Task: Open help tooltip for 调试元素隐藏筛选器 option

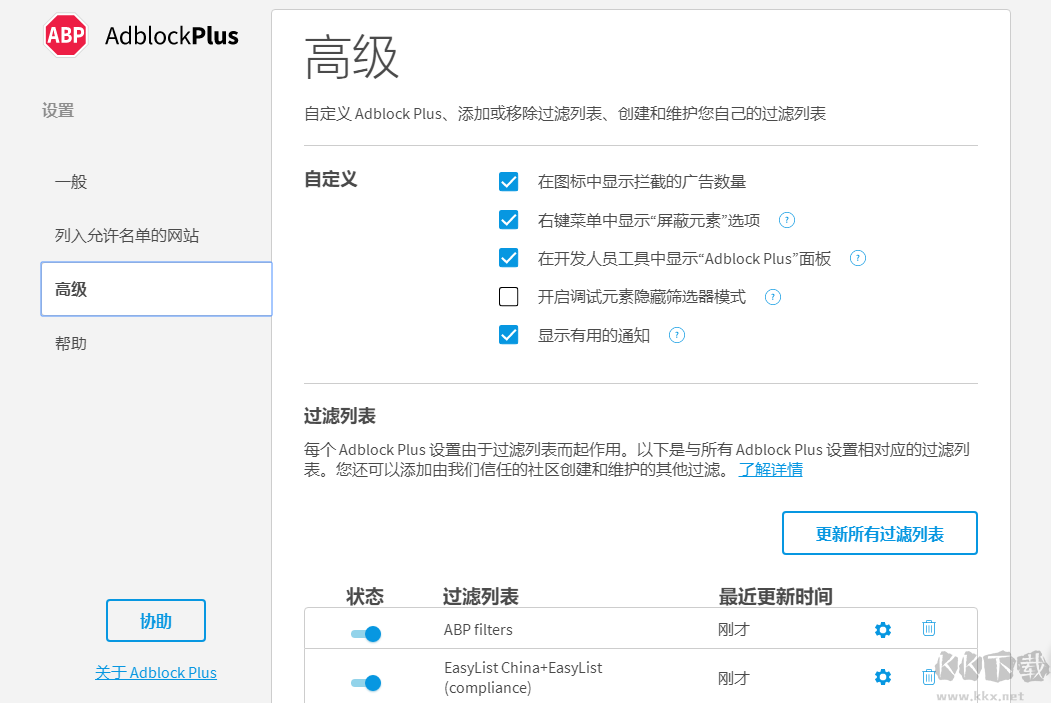Action: click(x=773, y=297)
